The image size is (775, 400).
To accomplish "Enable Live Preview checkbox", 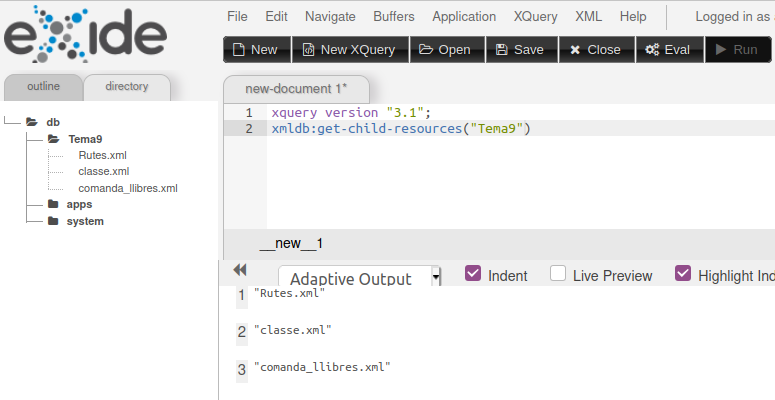I will tap(558, 274).
